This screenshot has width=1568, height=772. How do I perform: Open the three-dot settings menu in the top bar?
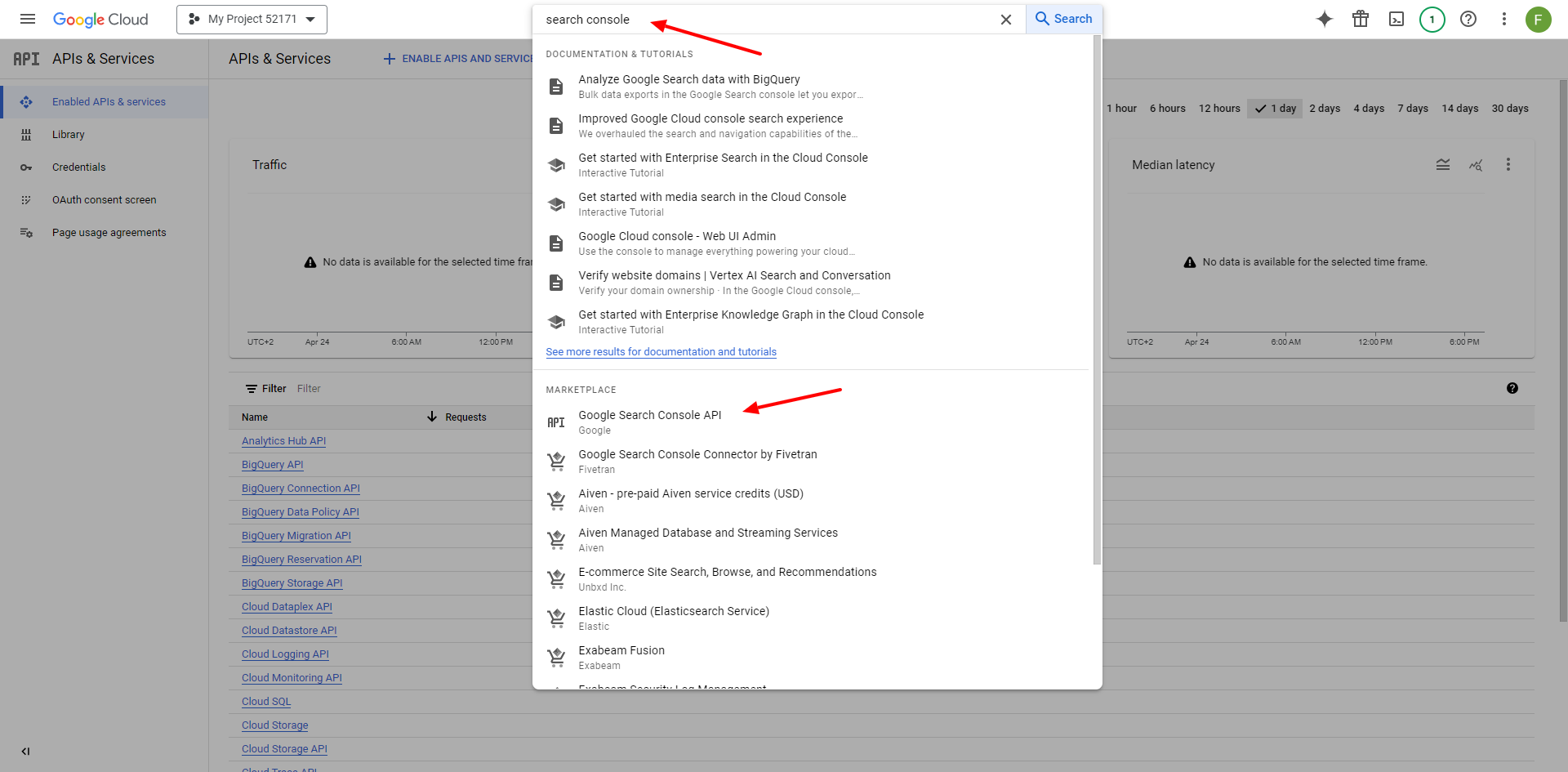tap(1504, 19)
